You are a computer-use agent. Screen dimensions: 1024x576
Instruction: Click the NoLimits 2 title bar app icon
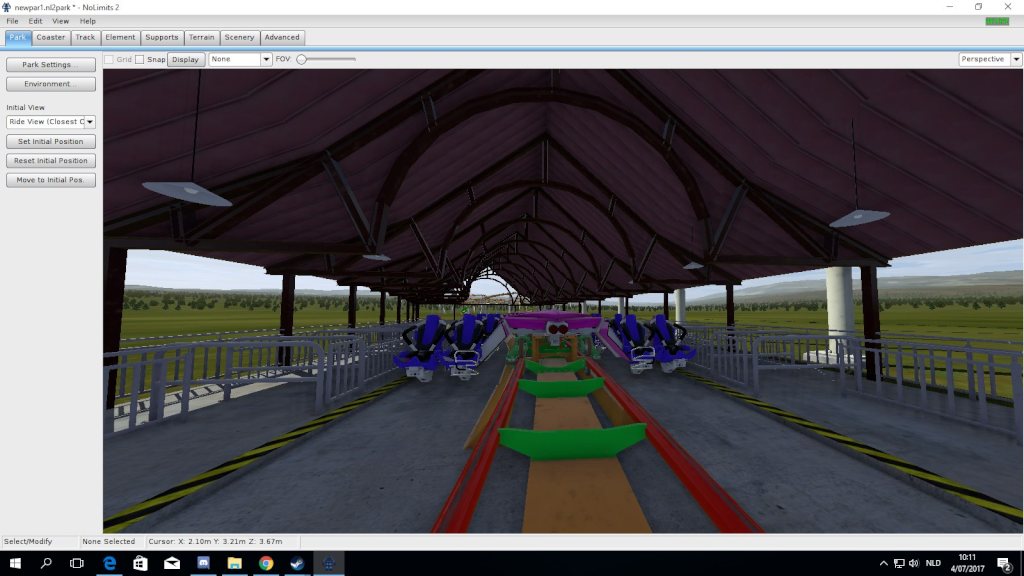point(7,7)
